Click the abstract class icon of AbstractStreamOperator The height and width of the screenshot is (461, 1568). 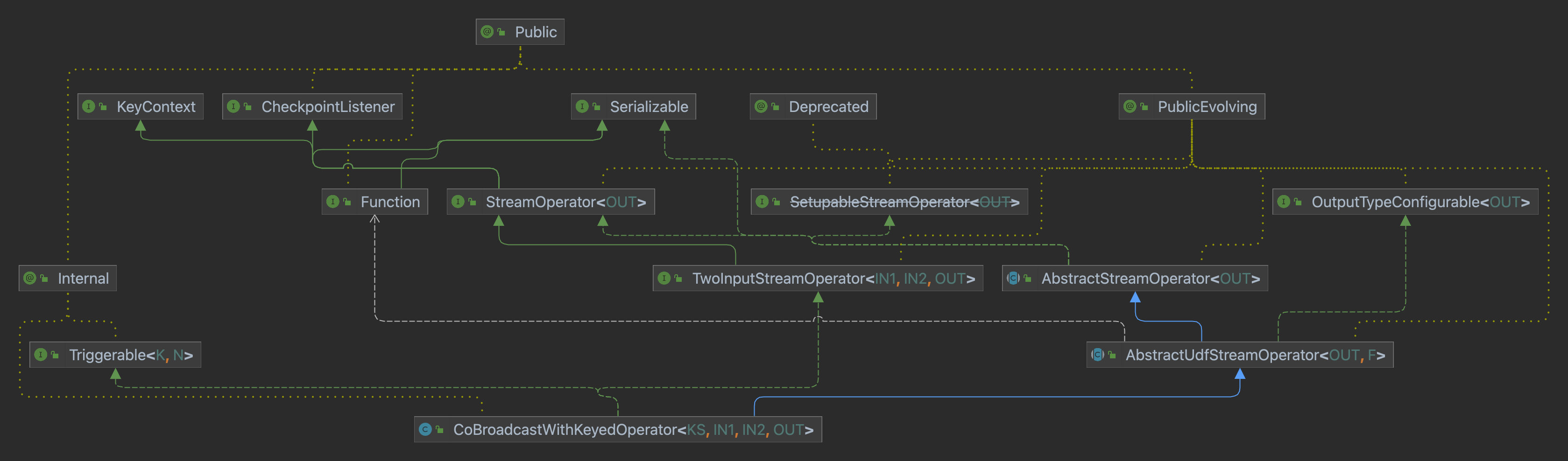(x=1013, y=278)
